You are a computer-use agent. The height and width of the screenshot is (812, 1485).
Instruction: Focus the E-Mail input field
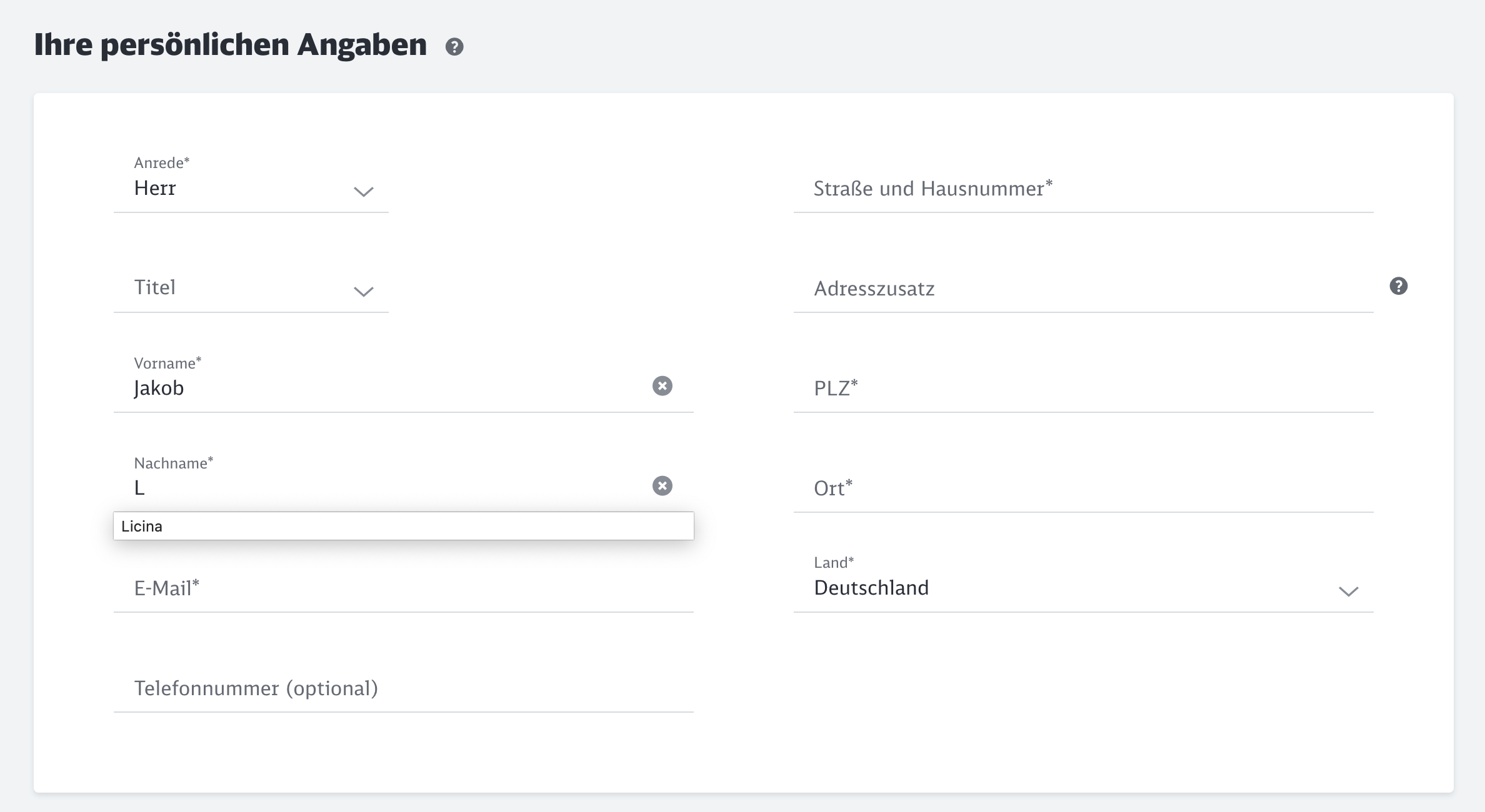tap(403, 588)
